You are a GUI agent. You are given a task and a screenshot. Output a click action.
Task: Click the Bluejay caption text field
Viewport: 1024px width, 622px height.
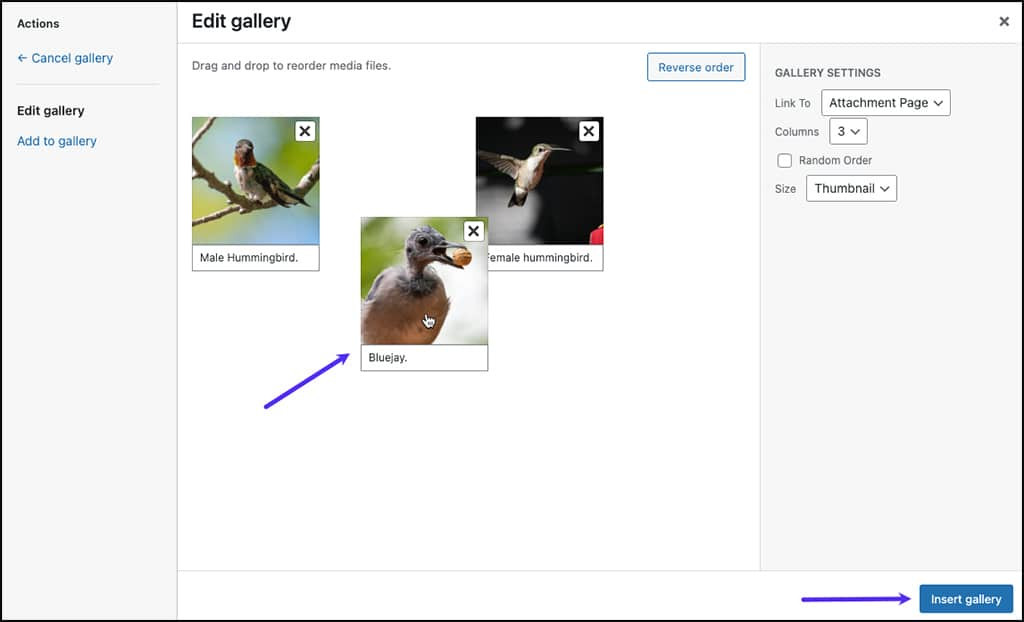tap(424, 358)
